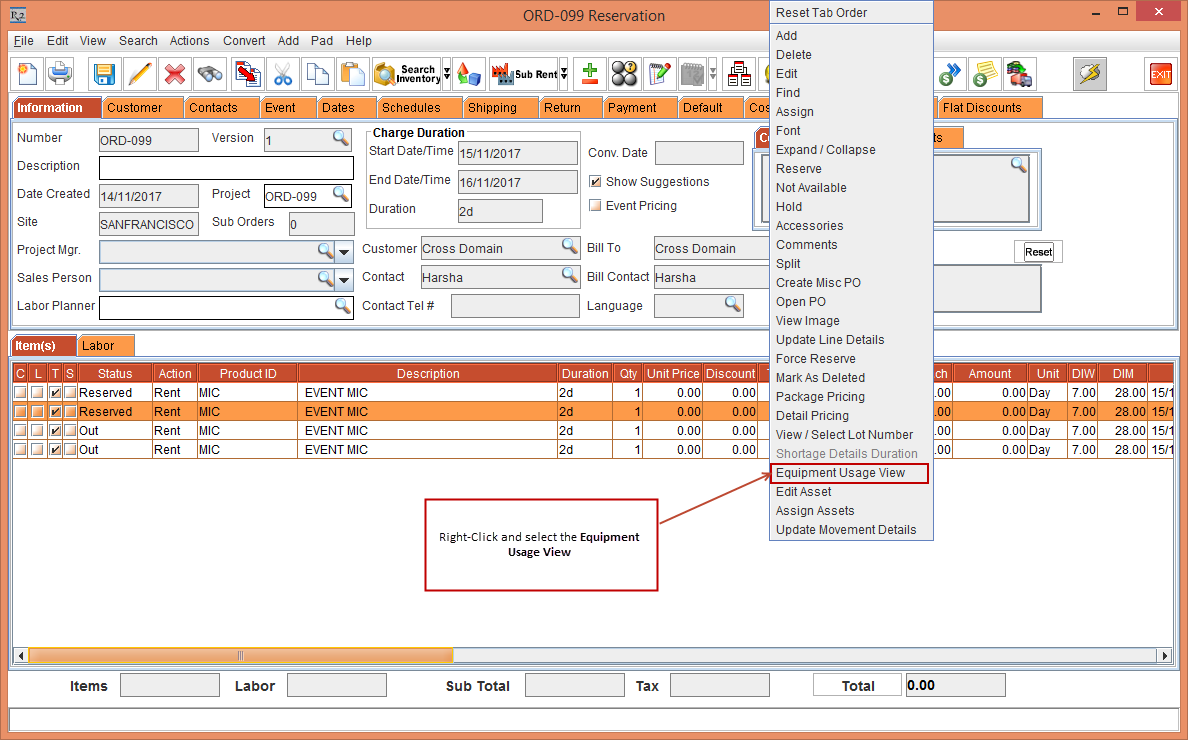Click the Sub Rent toolbar button
The width and height of the screenshot is (1188, 740).
(523, 75)
